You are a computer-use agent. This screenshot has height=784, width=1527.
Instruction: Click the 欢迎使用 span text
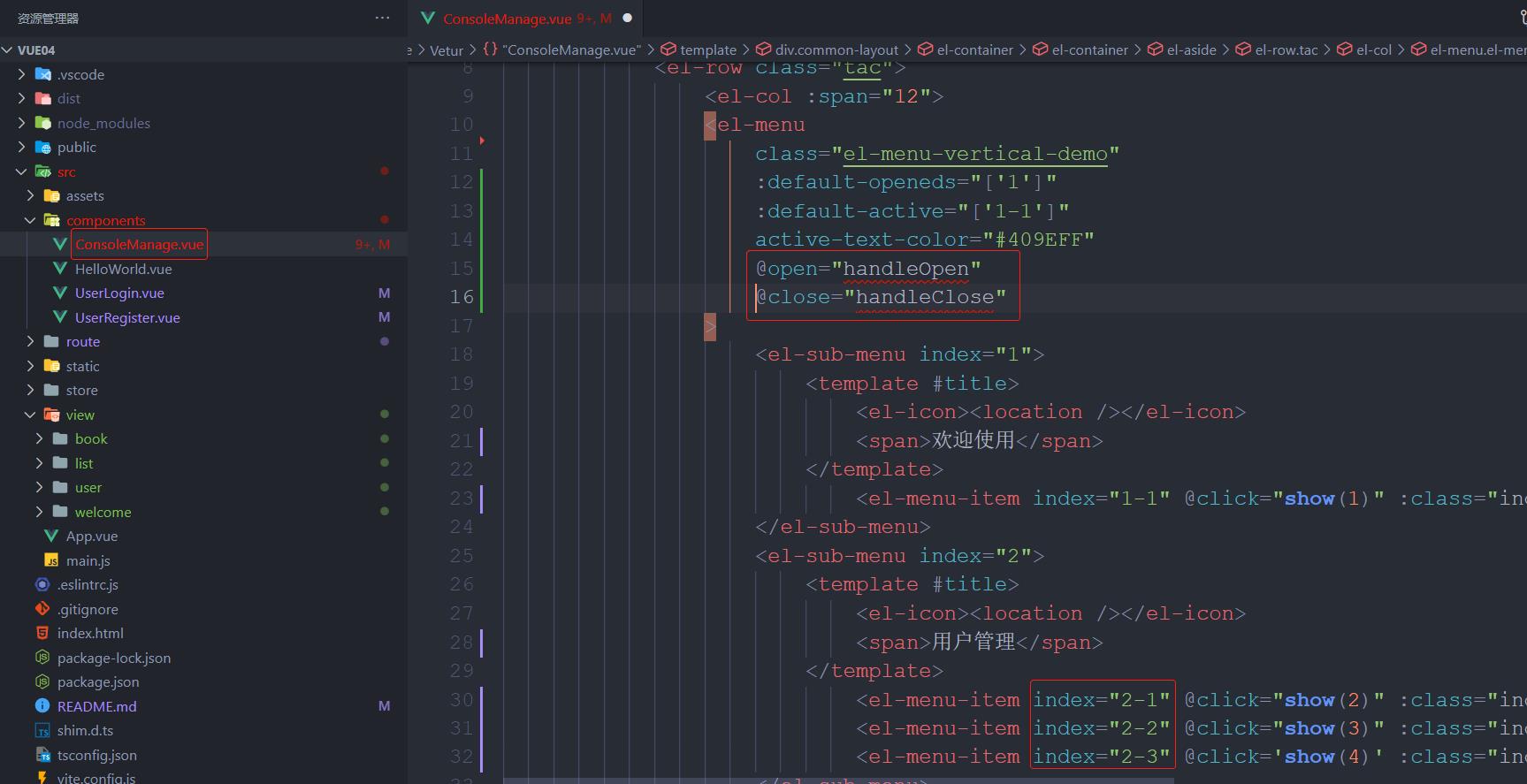(973, 440)
